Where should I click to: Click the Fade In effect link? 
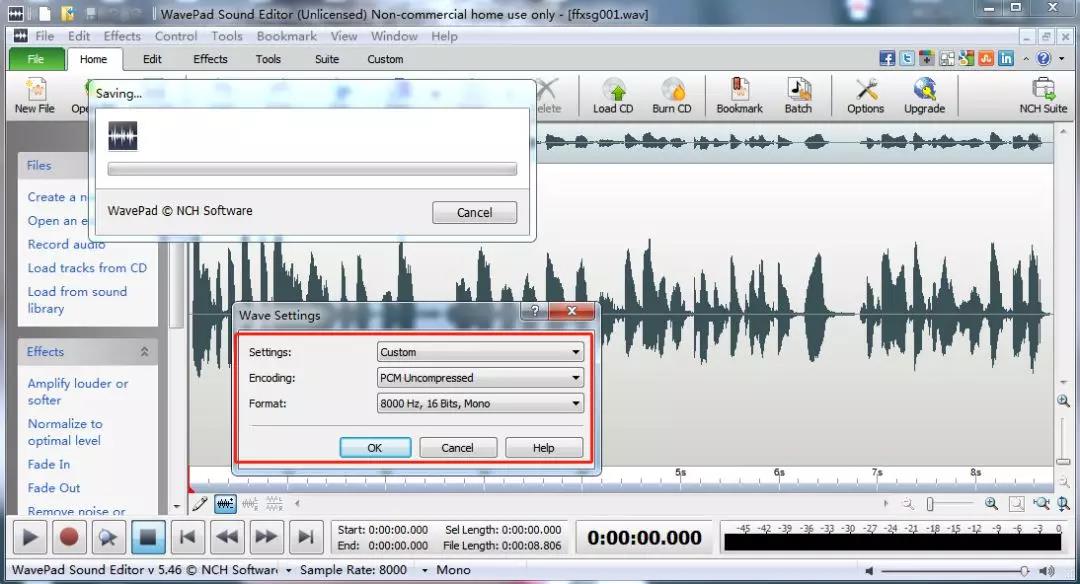tap(49, 464)
